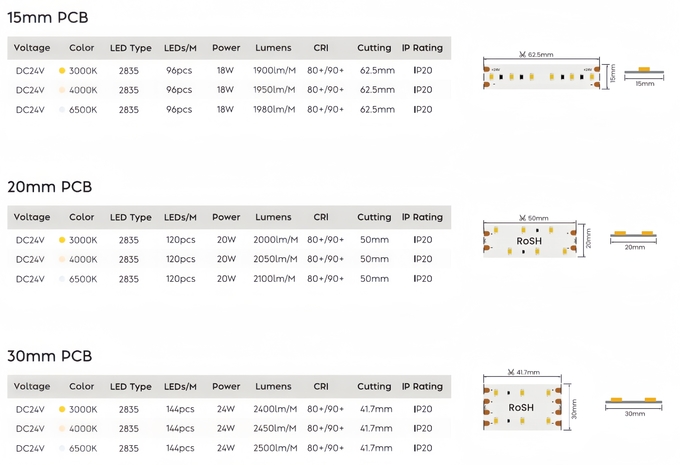Click '50mm' dimension label above 20mm strip diagram

tap(538, 218)
